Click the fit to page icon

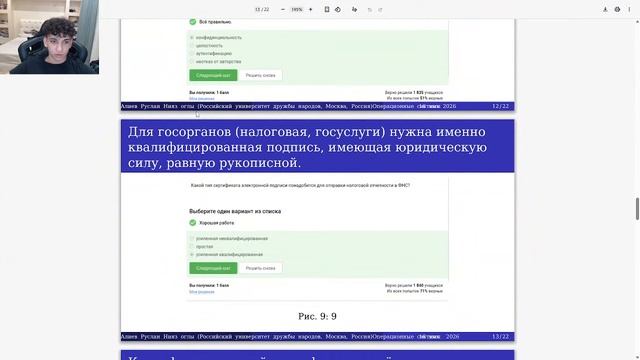327,9
